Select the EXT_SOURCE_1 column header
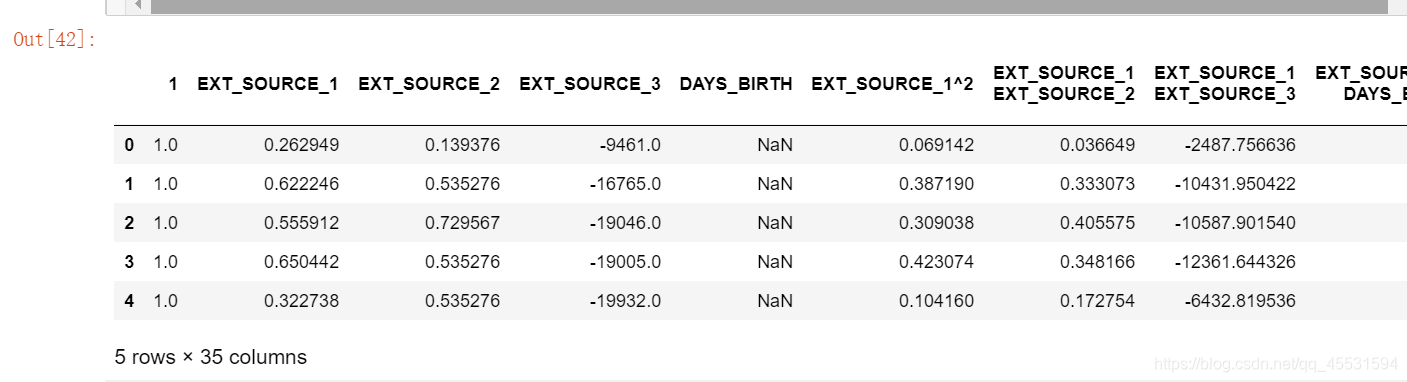1407x382 pixels. tap(268, 84)
